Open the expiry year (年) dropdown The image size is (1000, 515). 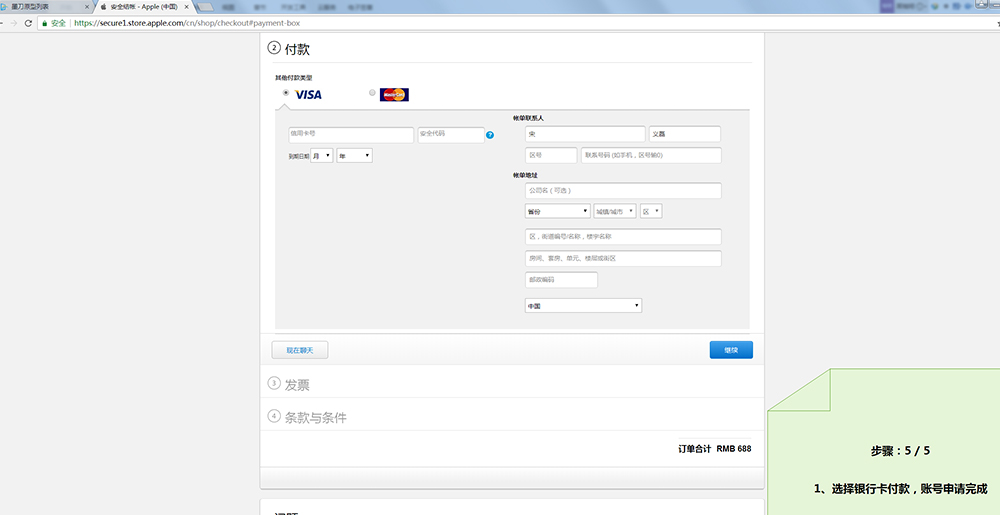(354, 156)
